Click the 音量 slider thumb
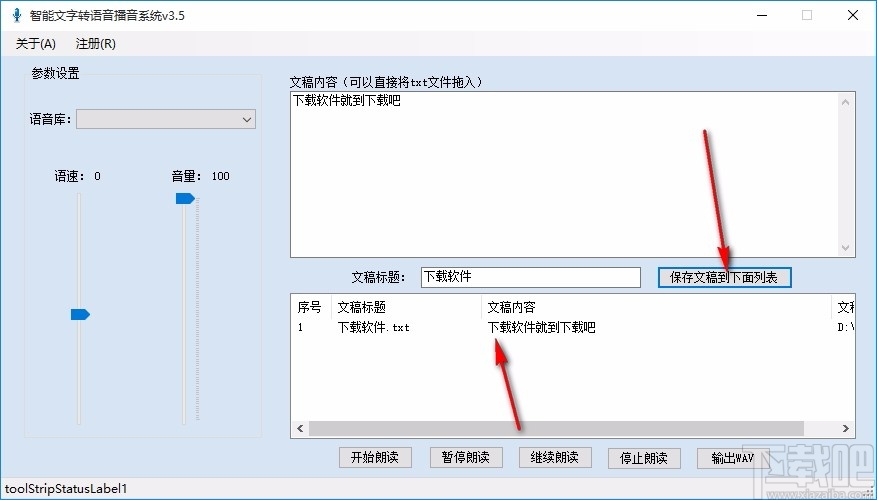The image size is (877, 500). [185, 198]
